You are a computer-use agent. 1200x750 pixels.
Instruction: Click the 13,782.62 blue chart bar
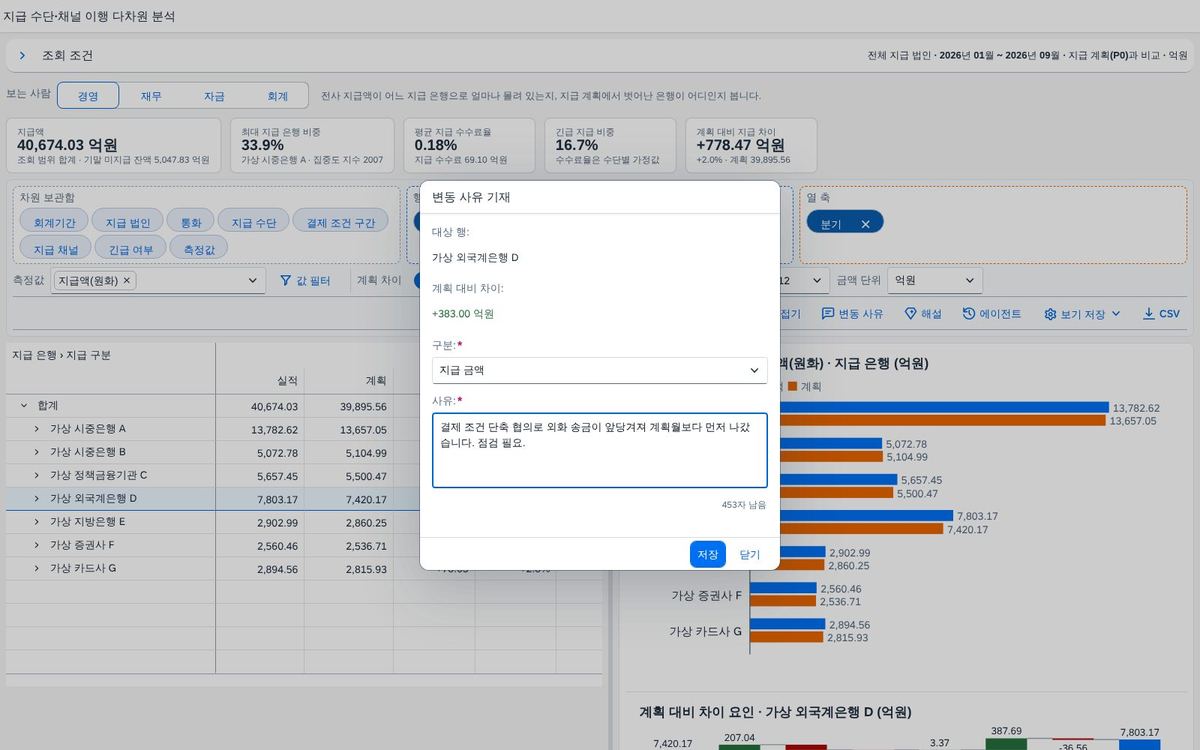(x=945, y=408)
